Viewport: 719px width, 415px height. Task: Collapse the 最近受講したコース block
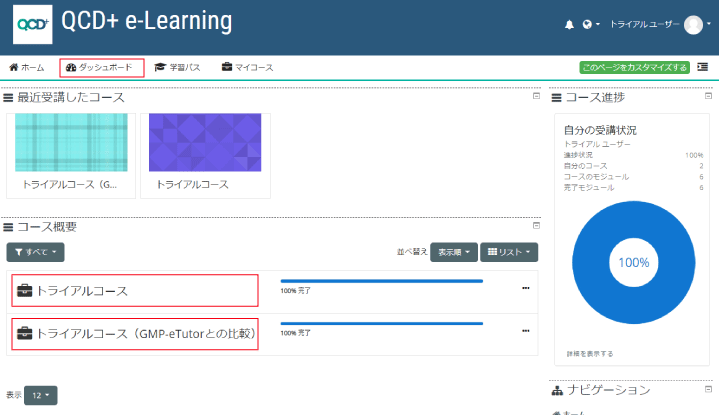[x=536, y=96]
